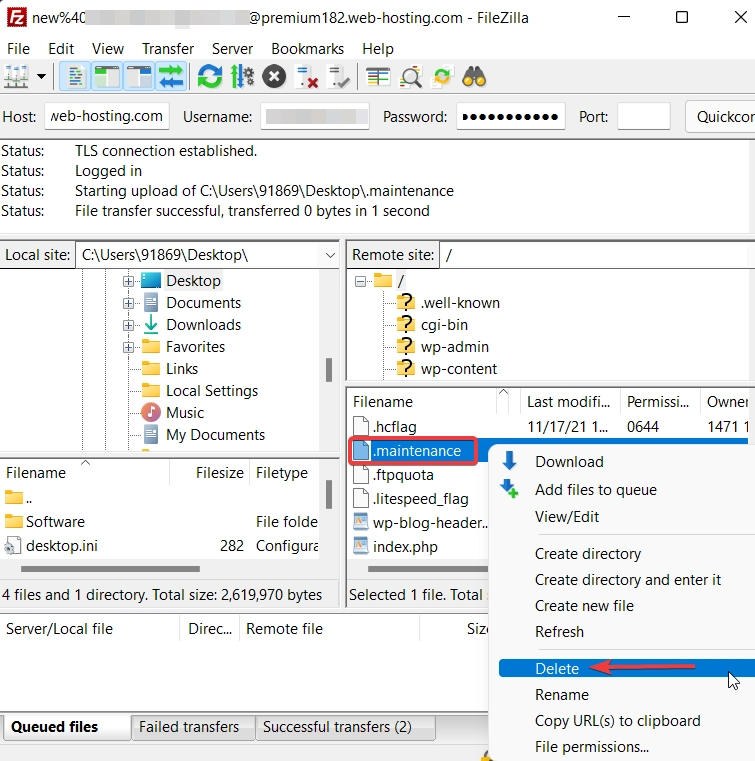Toggle synchronized browsing

click(442, 76)
